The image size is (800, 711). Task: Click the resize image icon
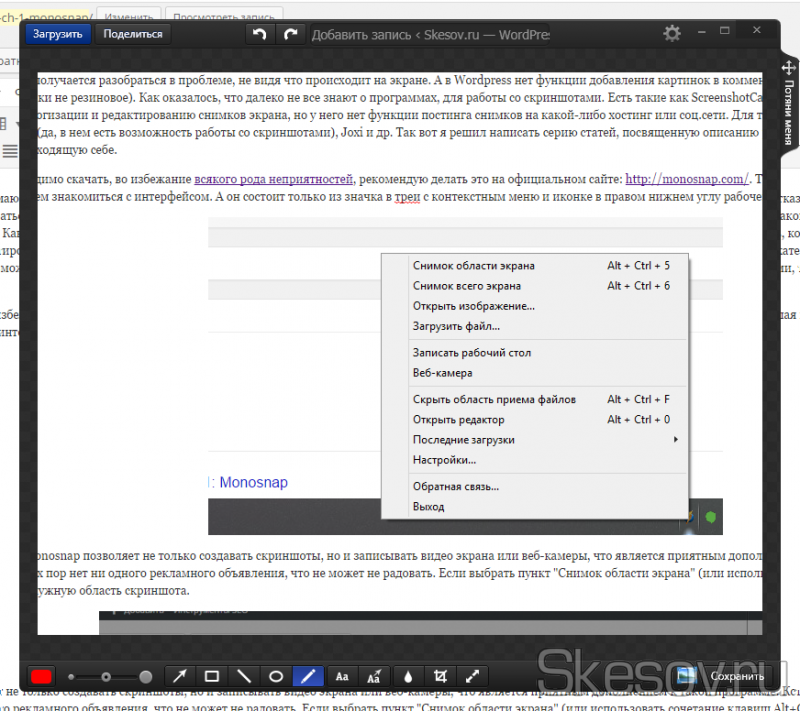[471, 676]
